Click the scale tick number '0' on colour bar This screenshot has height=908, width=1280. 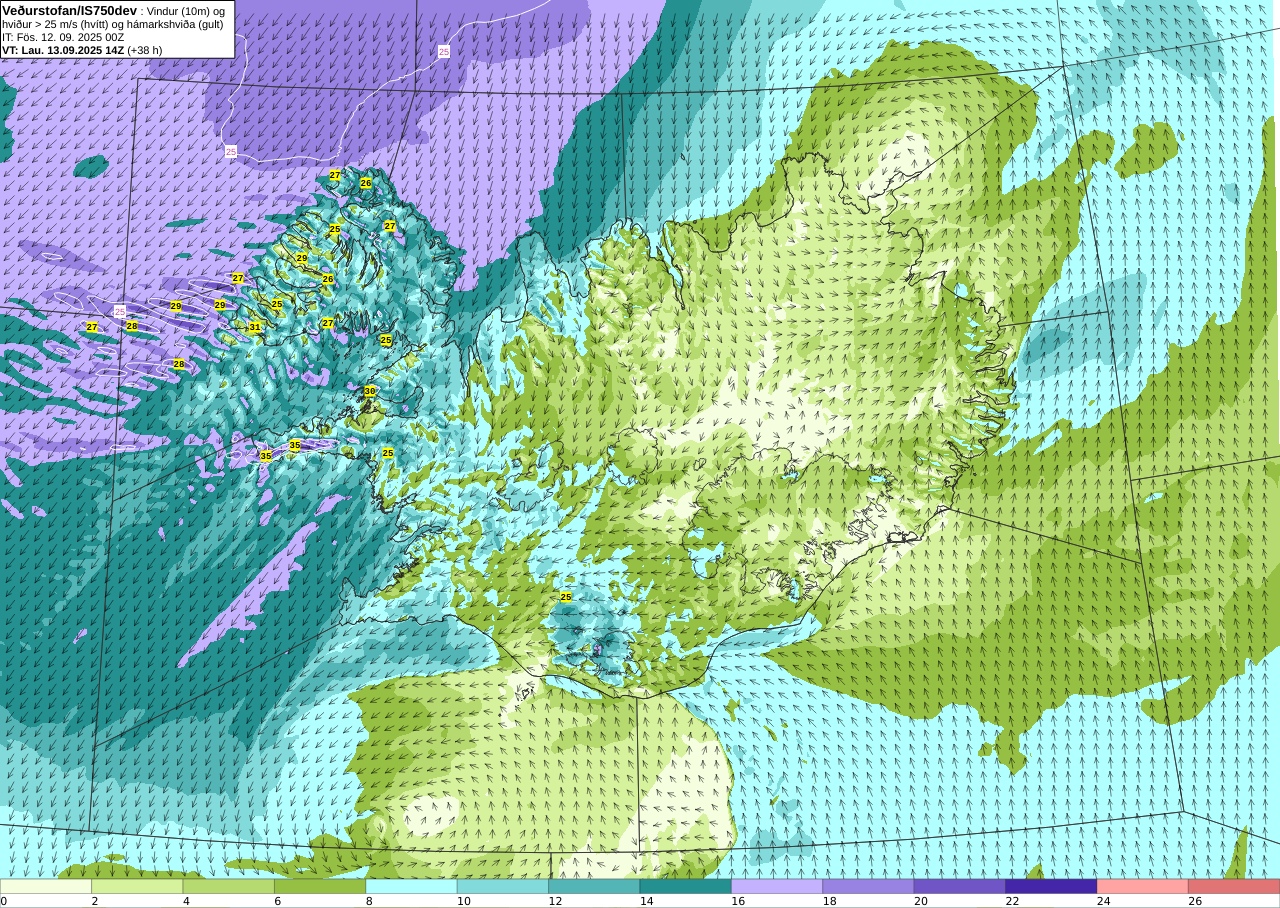tap(4, 901)
